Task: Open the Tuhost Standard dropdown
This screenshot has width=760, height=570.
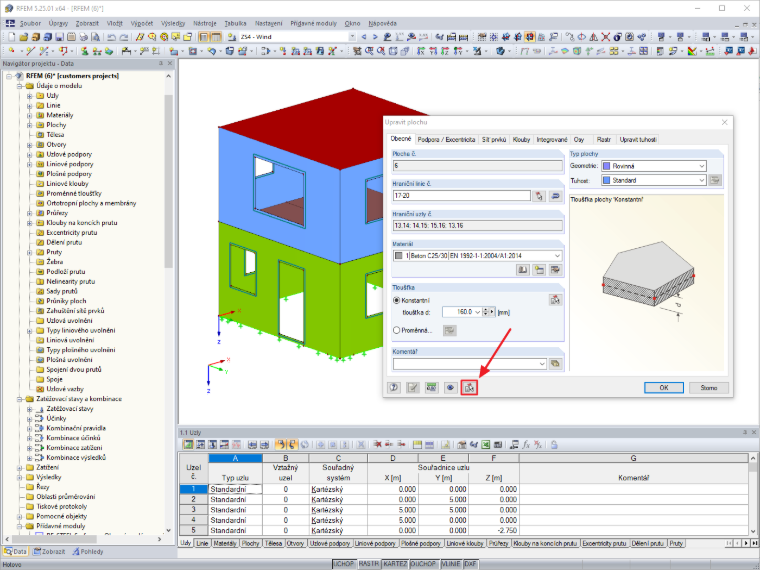Action: (701, 180)
